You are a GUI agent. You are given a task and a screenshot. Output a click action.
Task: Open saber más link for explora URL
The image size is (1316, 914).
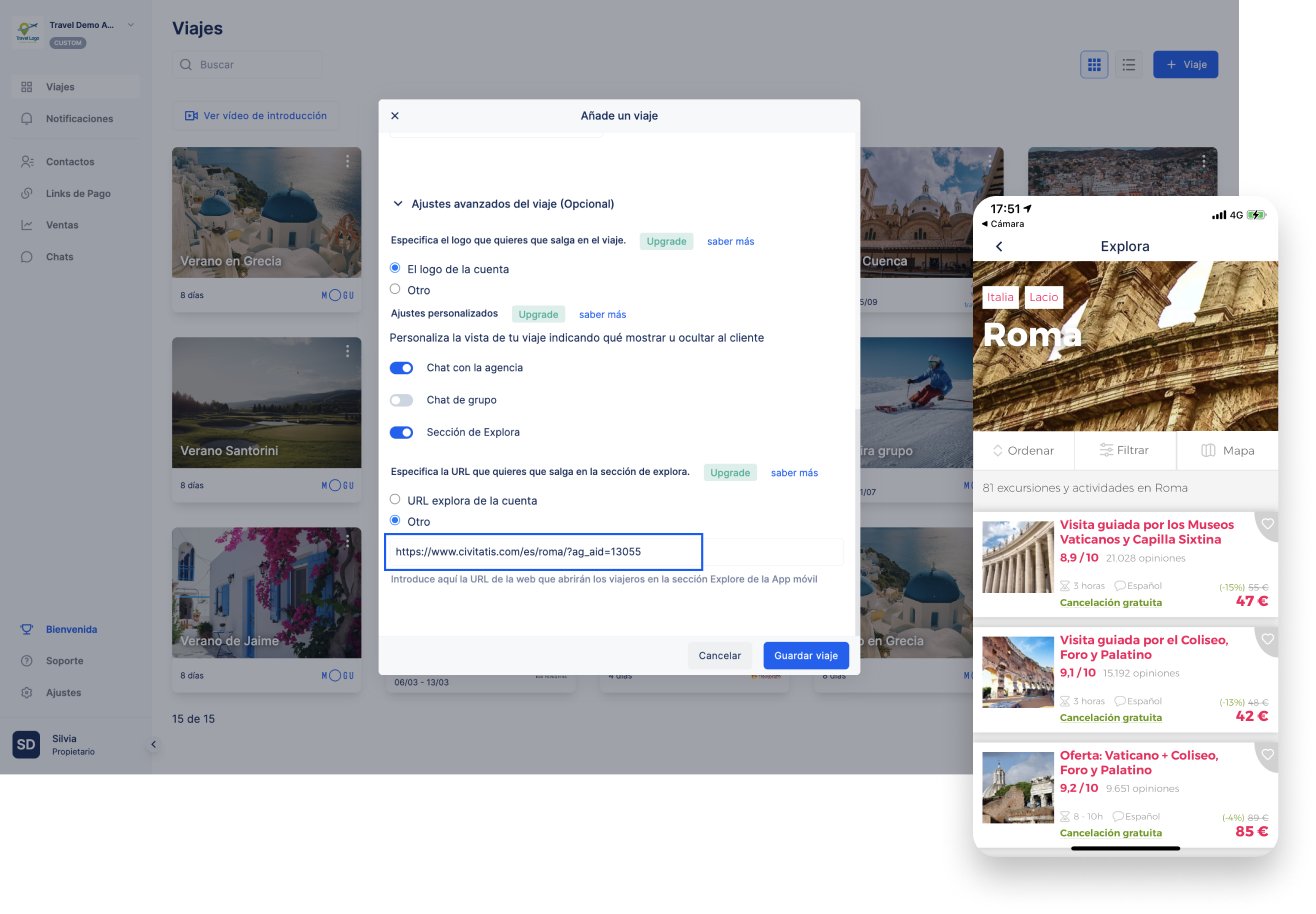pyautogui.click(x=794, y=472)
